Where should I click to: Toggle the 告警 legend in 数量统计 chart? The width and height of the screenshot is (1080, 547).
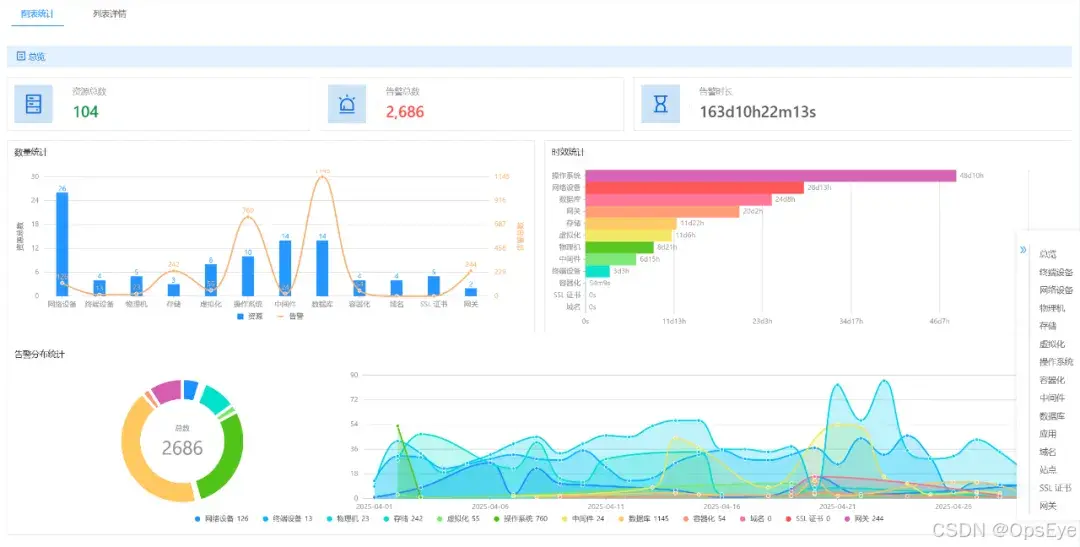tap(289, 316)
